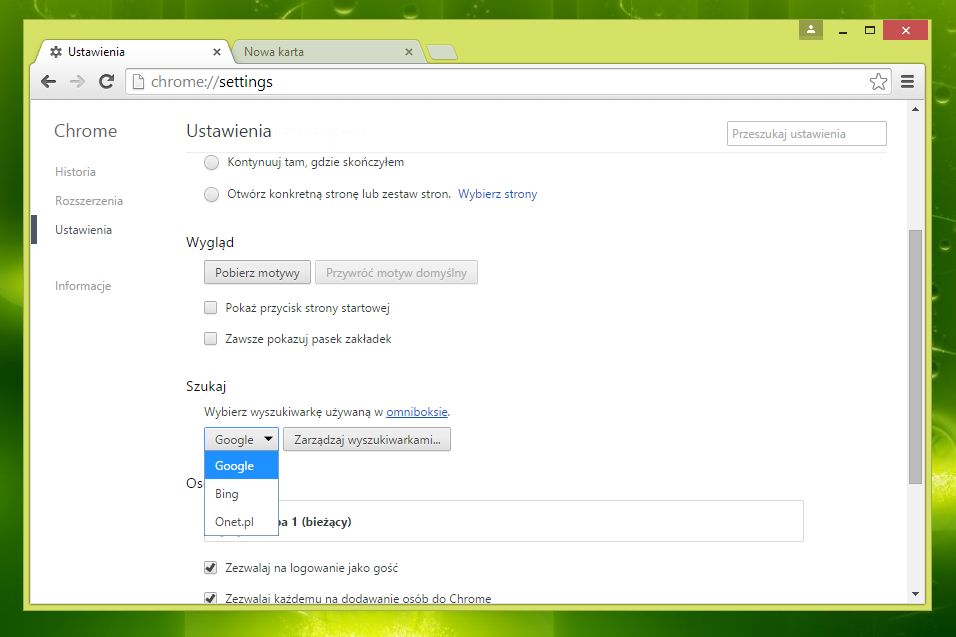The height and width of the screenshot is (637, 956).
Task: Maximize the Chrome window
Action: (x=870, y=30)
